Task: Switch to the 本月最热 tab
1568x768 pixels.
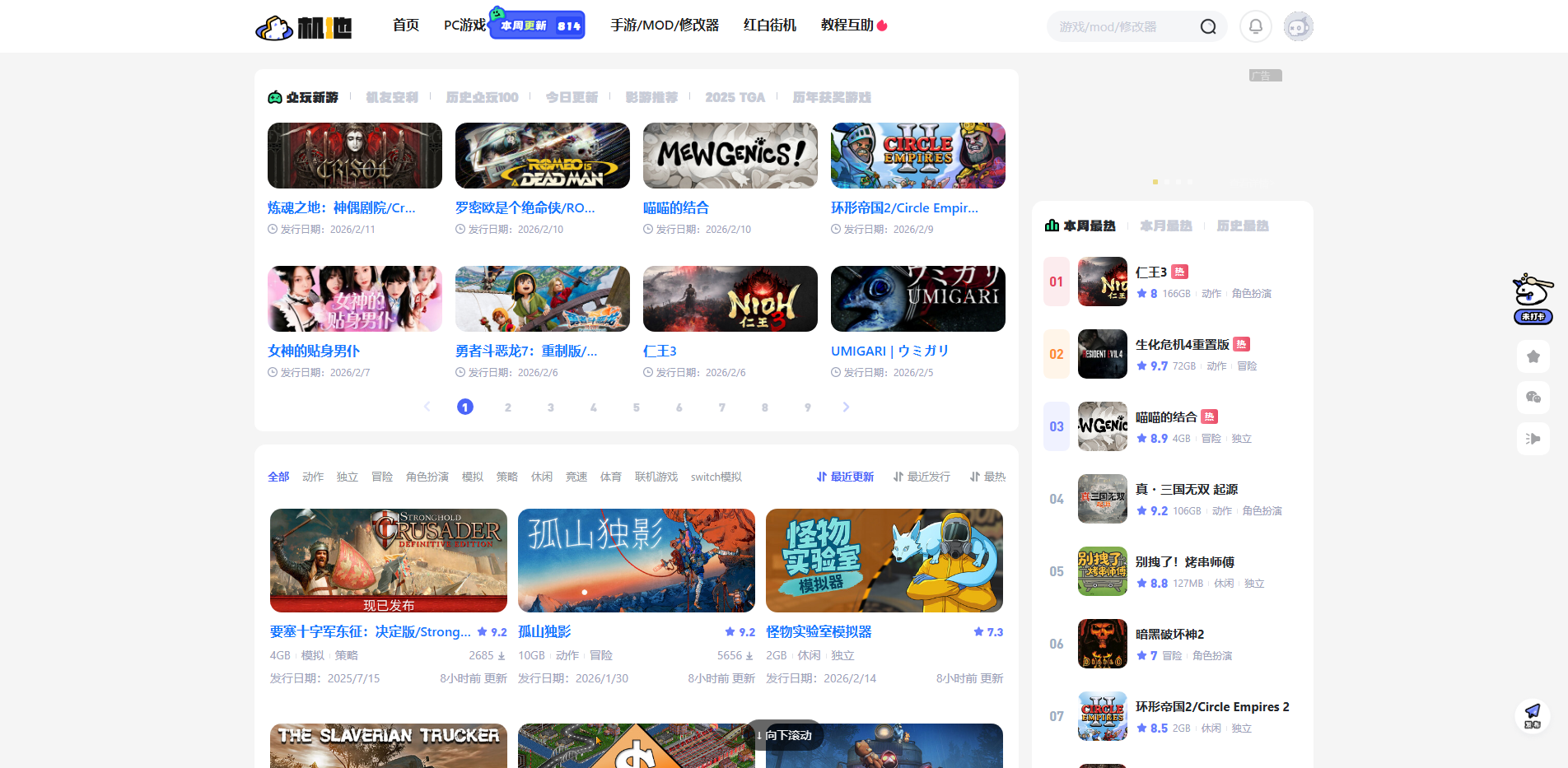Action: (x=1165, y=226)
